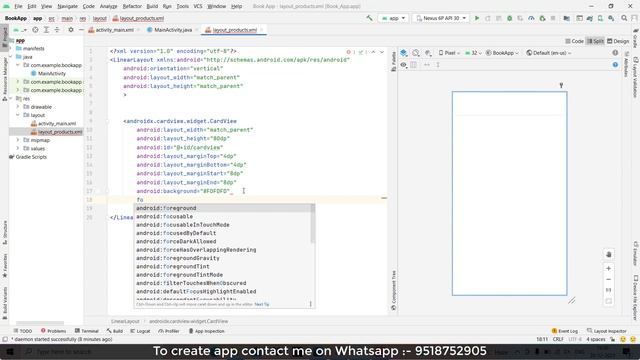Open the Terminal tool window
The image size is (640, 360).
click(x=87, y=331)
